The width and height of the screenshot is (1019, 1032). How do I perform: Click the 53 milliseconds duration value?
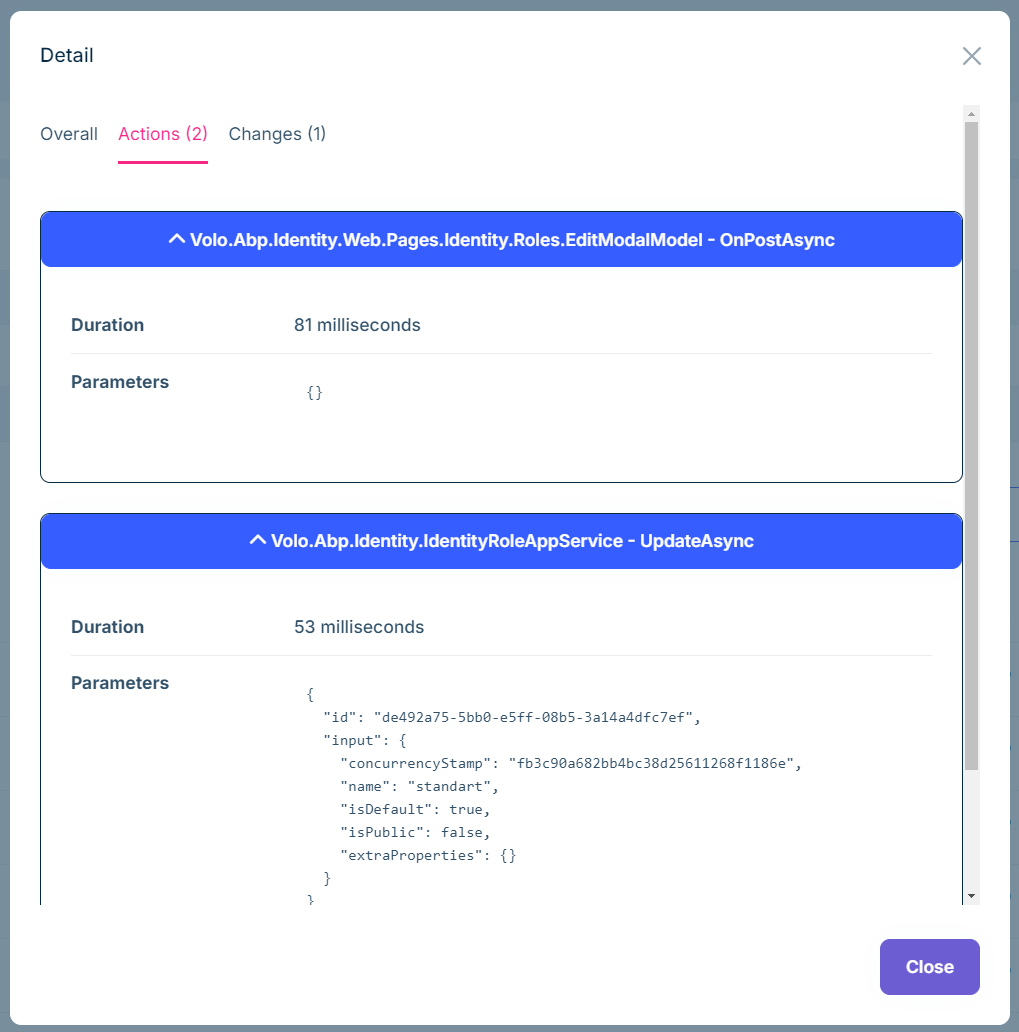360,627
